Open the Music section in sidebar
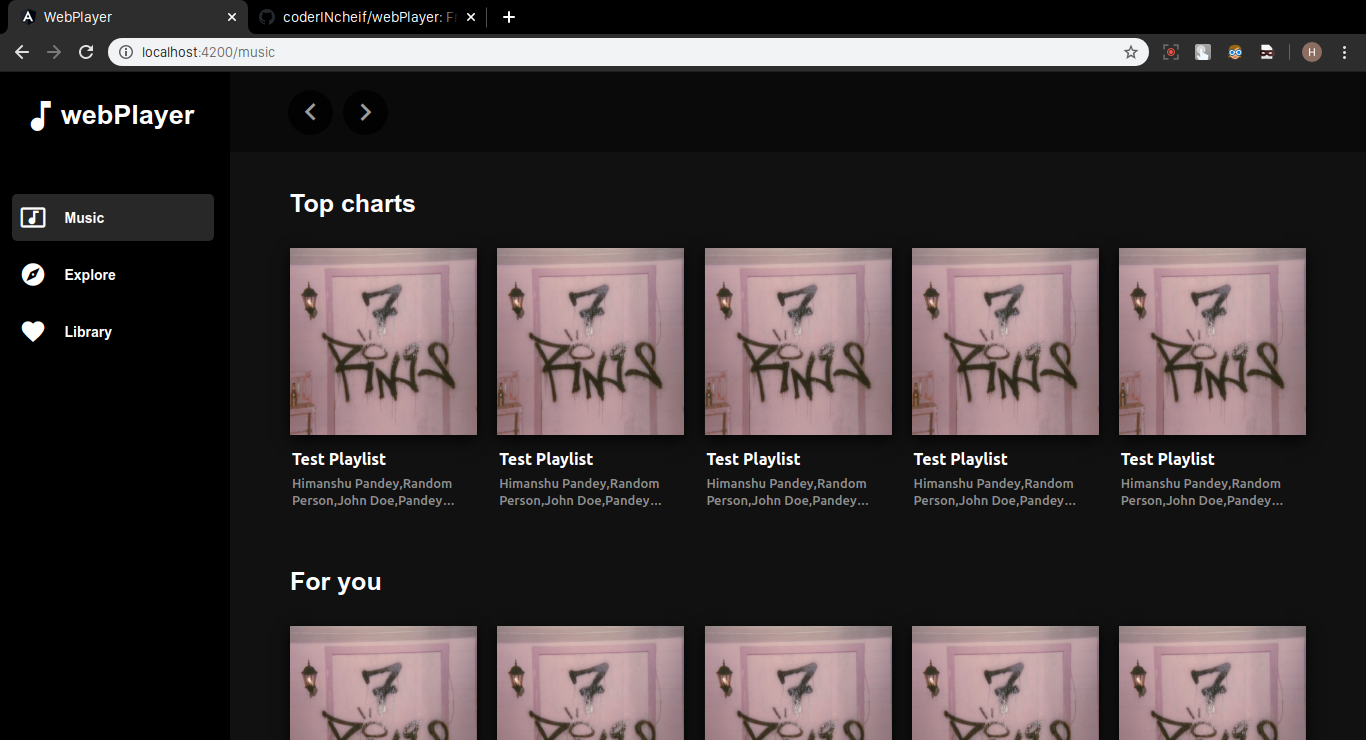 [x=113, y=218]
